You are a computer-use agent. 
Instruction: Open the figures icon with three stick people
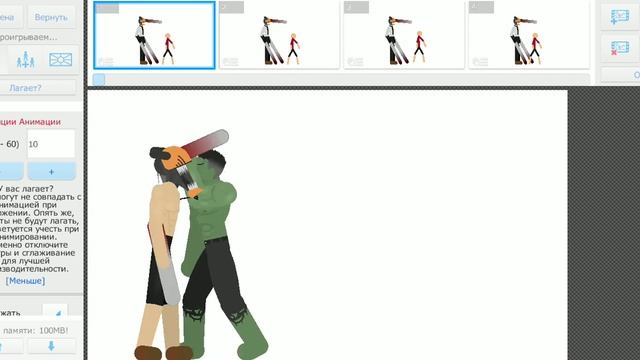click(25, 60)
